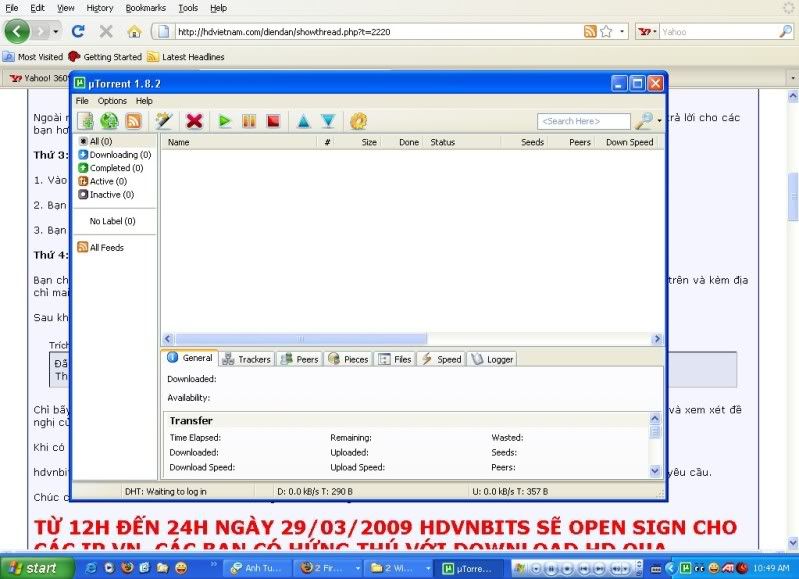Screen dimensions: 799x579
Task: Click the search magnifier icon in µTorrent
Action: tap(644, 121)
